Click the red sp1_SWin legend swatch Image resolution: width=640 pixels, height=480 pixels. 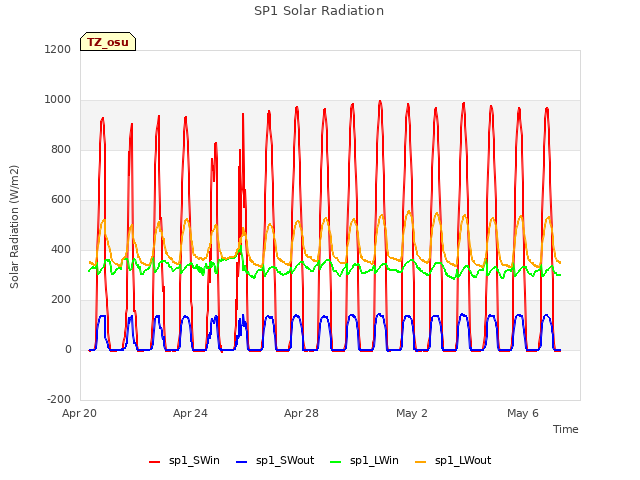point(154,462)
